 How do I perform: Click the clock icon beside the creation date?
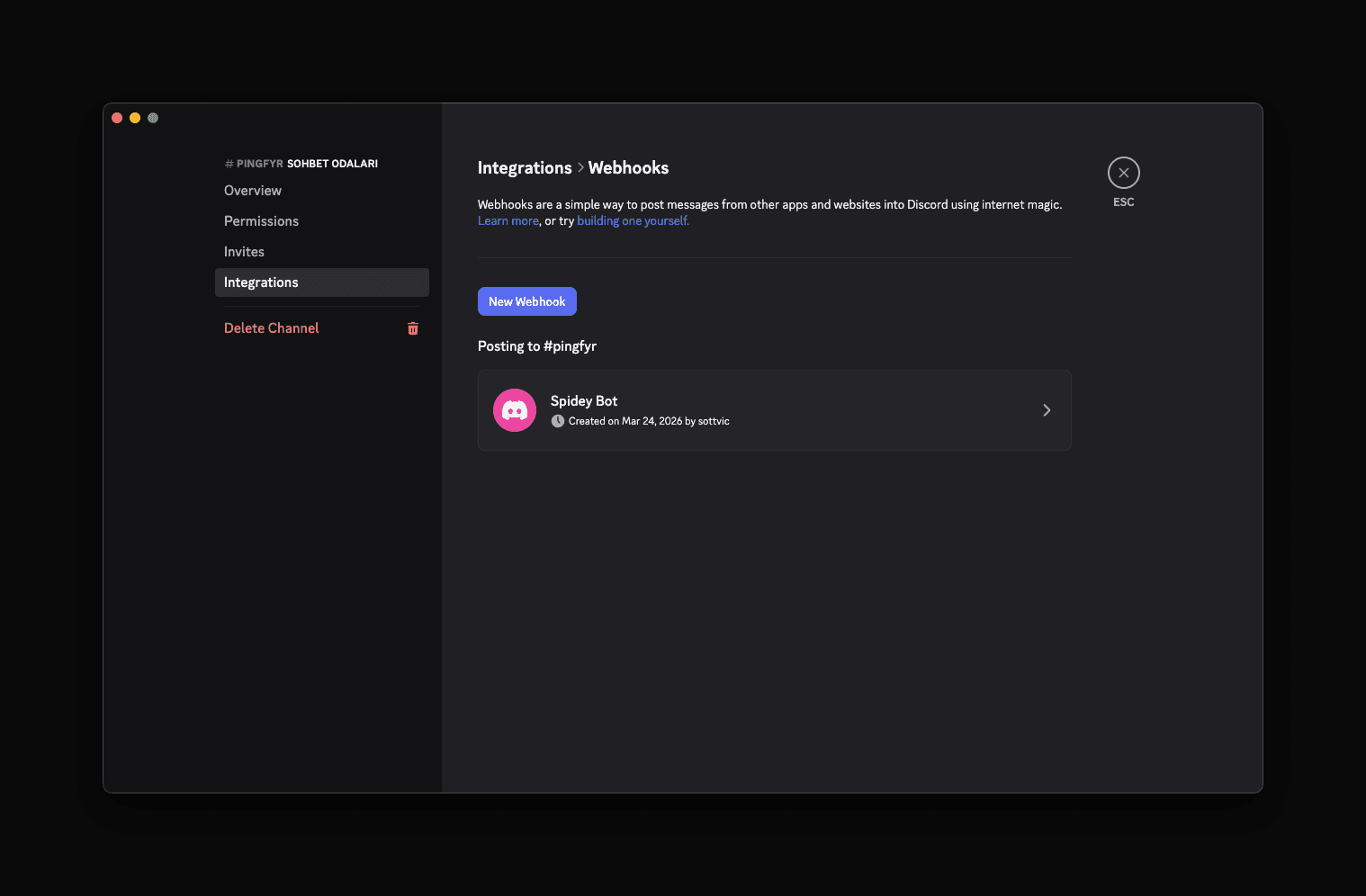pos(558,420)
